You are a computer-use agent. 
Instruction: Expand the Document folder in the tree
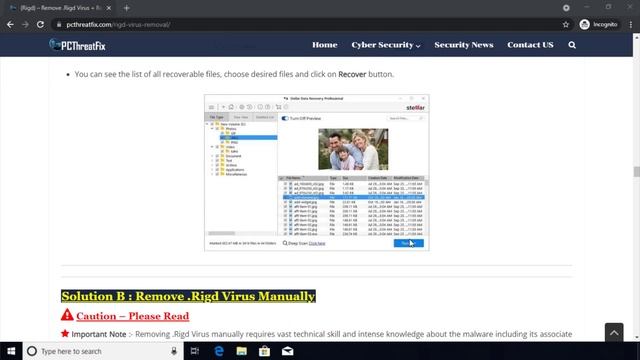(x=212, y=156)
